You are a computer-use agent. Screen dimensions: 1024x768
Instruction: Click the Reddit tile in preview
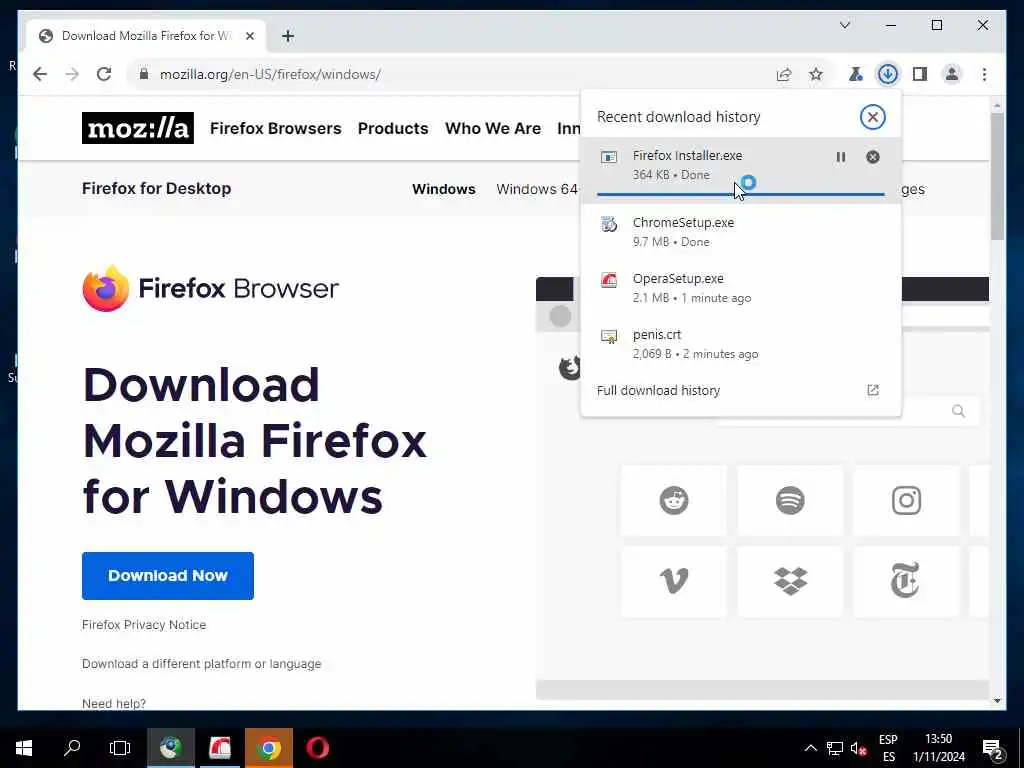click(673, 501)
